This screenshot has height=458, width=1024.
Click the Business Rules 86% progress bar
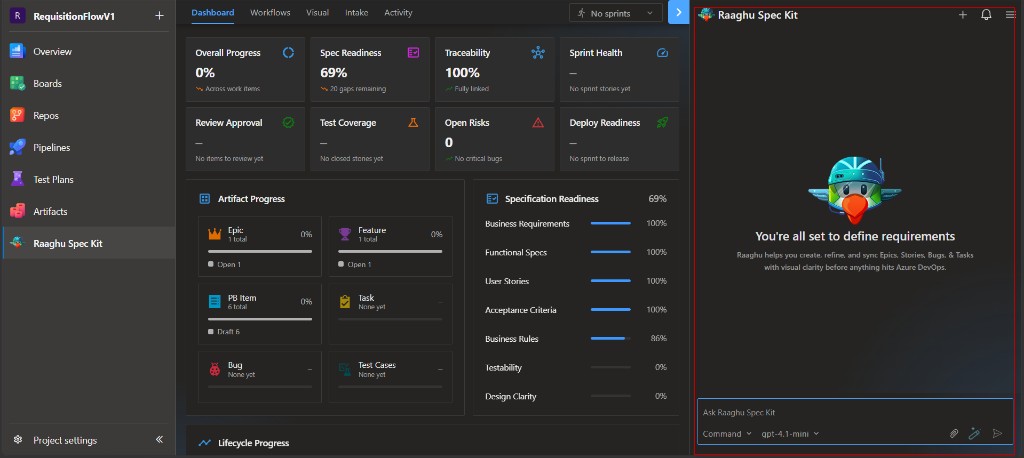(x=611, y=338)
